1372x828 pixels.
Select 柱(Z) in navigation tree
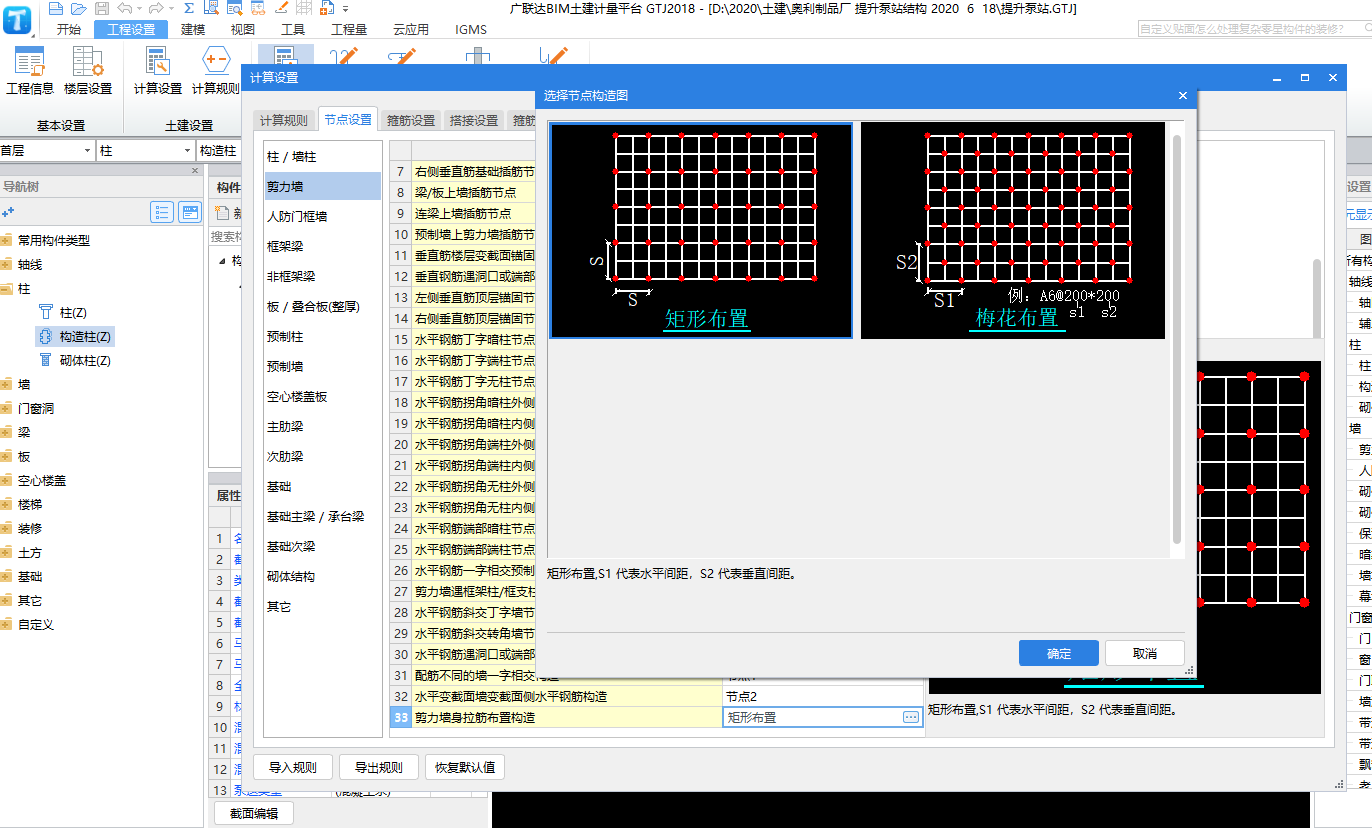[x=62, y=312]
